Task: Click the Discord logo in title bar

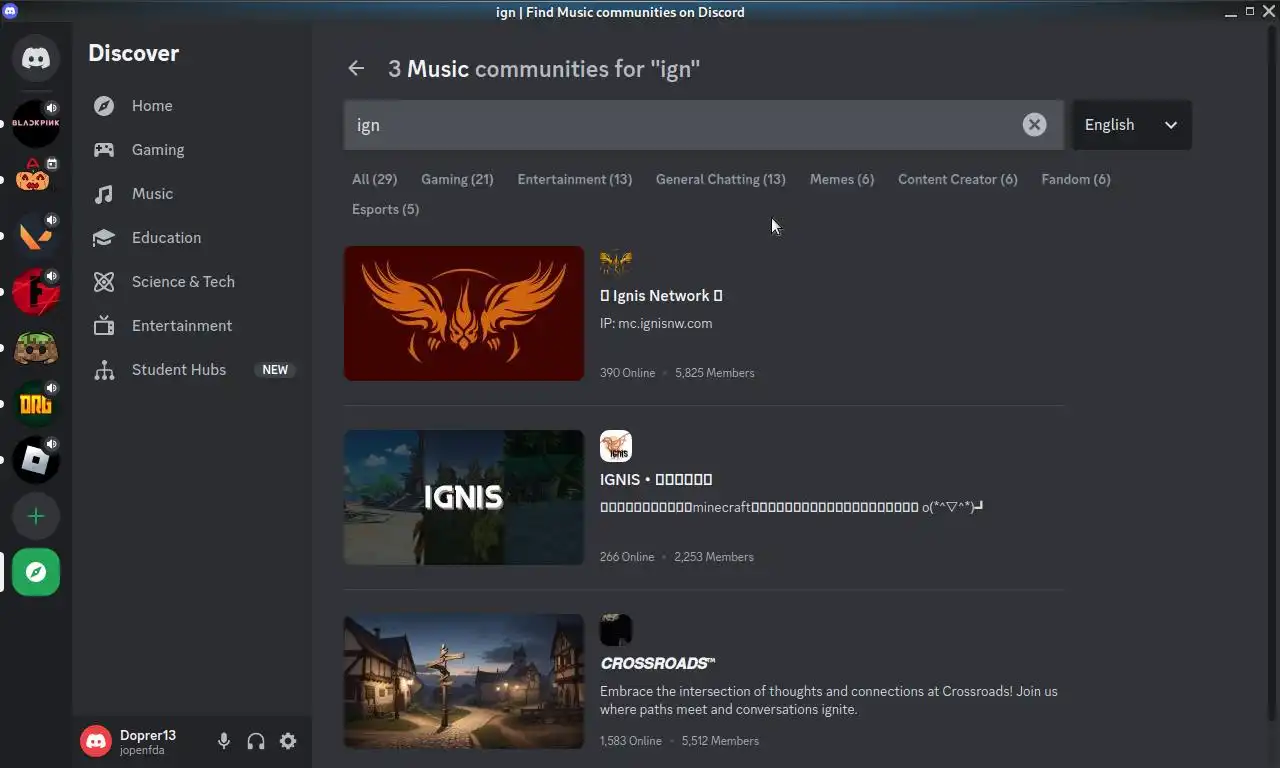Action: pos(10,12)
